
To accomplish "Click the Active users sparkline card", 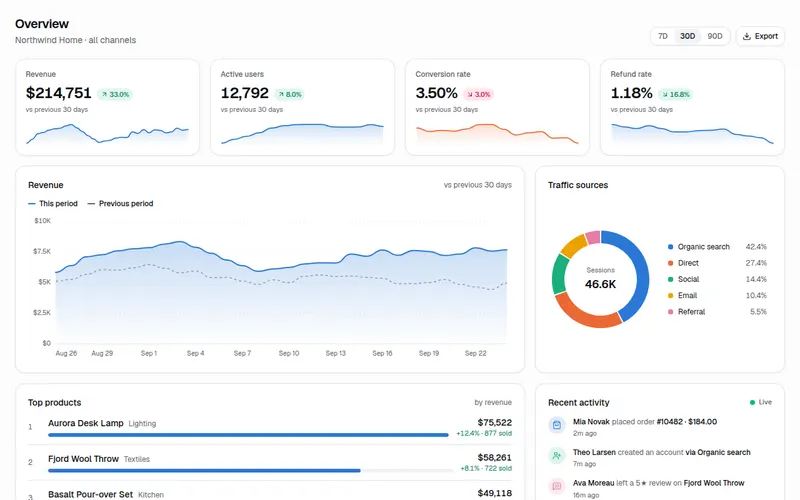I will [303, 107].
